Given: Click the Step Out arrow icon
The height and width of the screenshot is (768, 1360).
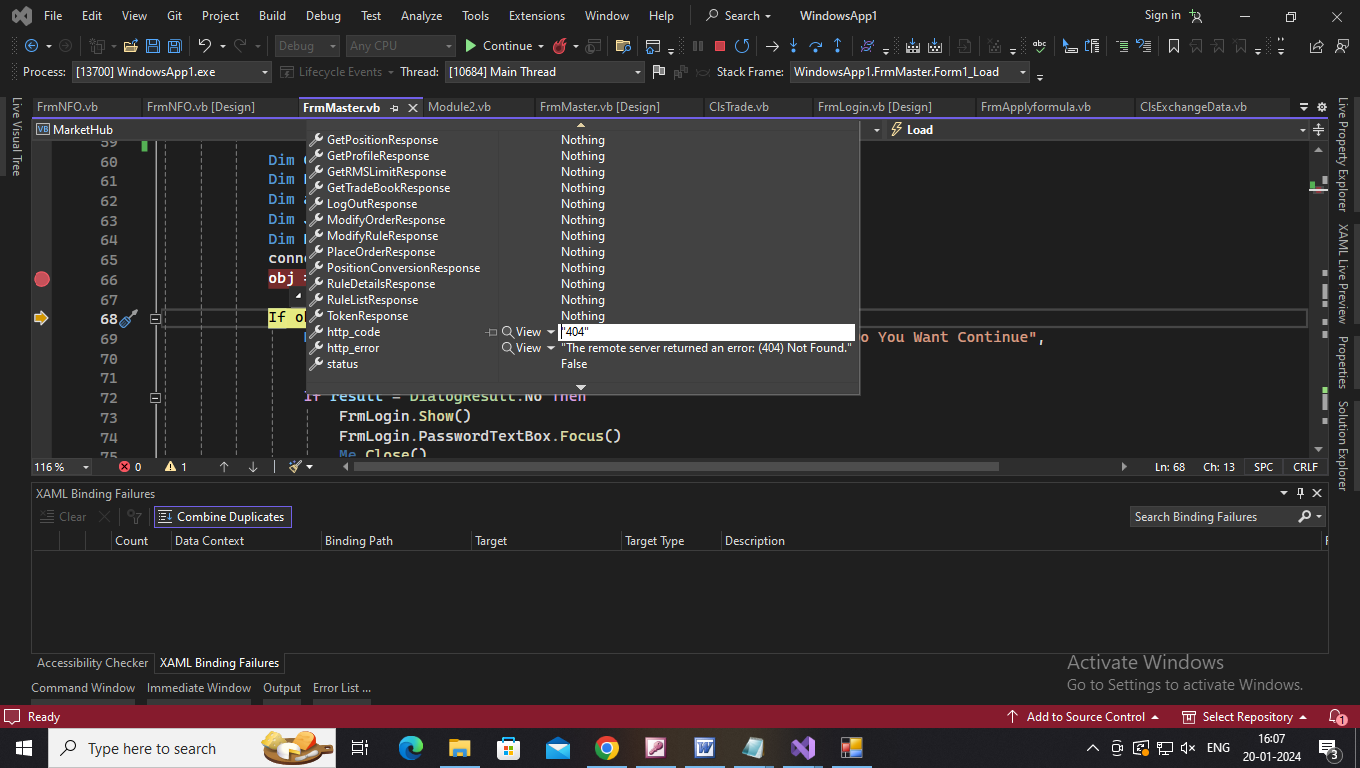Looking at the screenshot, I should [x=837, y=46].
